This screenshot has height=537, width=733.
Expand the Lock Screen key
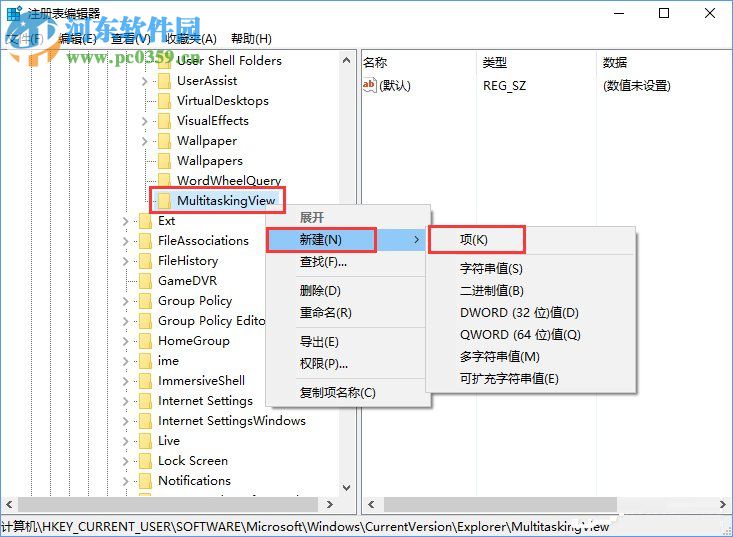pyautogui.click(x=125, y=462)
